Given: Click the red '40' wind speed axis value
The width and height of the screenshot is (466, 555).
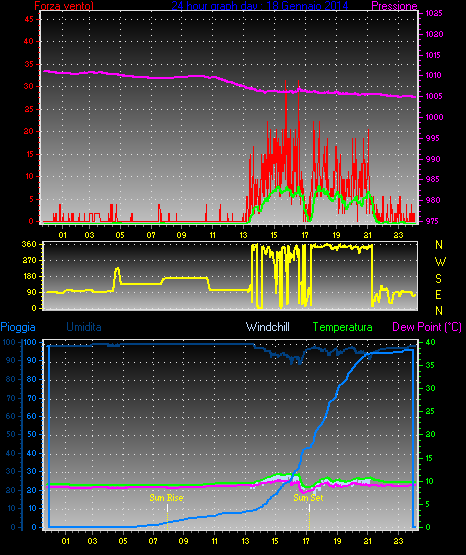Looking at the screenshot, I should (x=29, y=41).
